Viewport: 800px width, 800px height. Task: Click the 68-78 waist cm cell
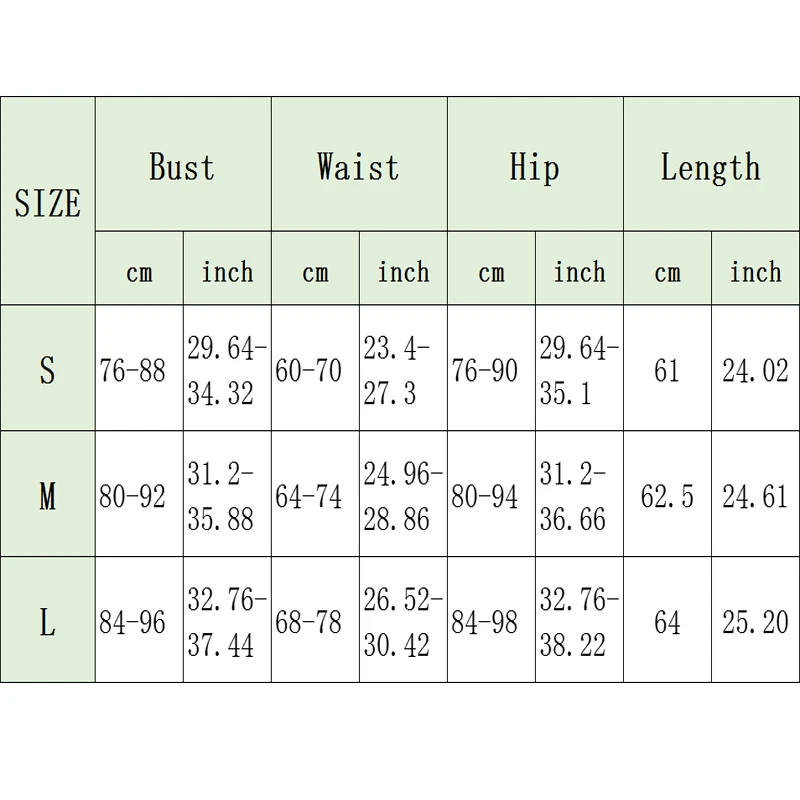tap(315, 619)
